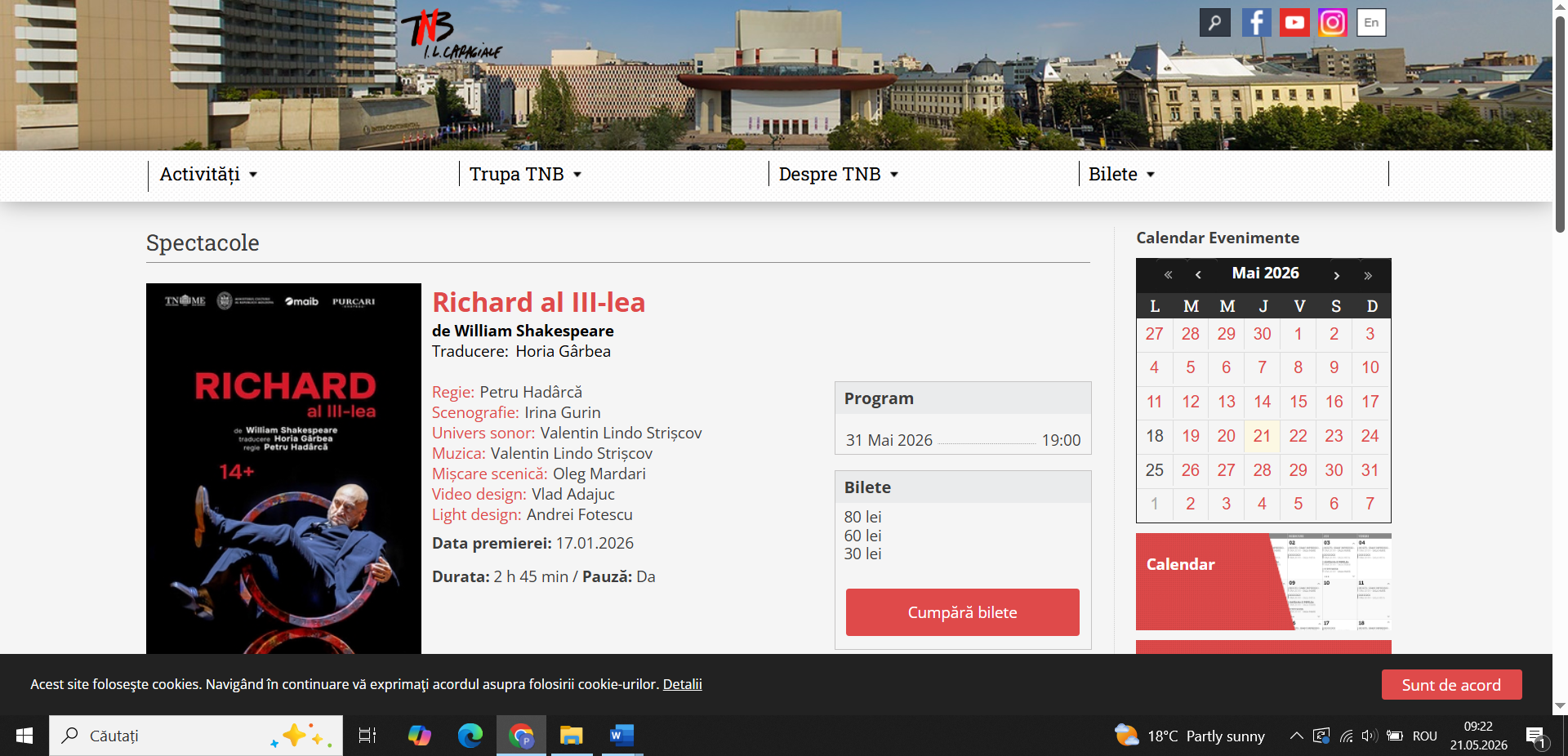Open the Instagram profile icon
1568x756 pixels.
(x=1332, y=23)
